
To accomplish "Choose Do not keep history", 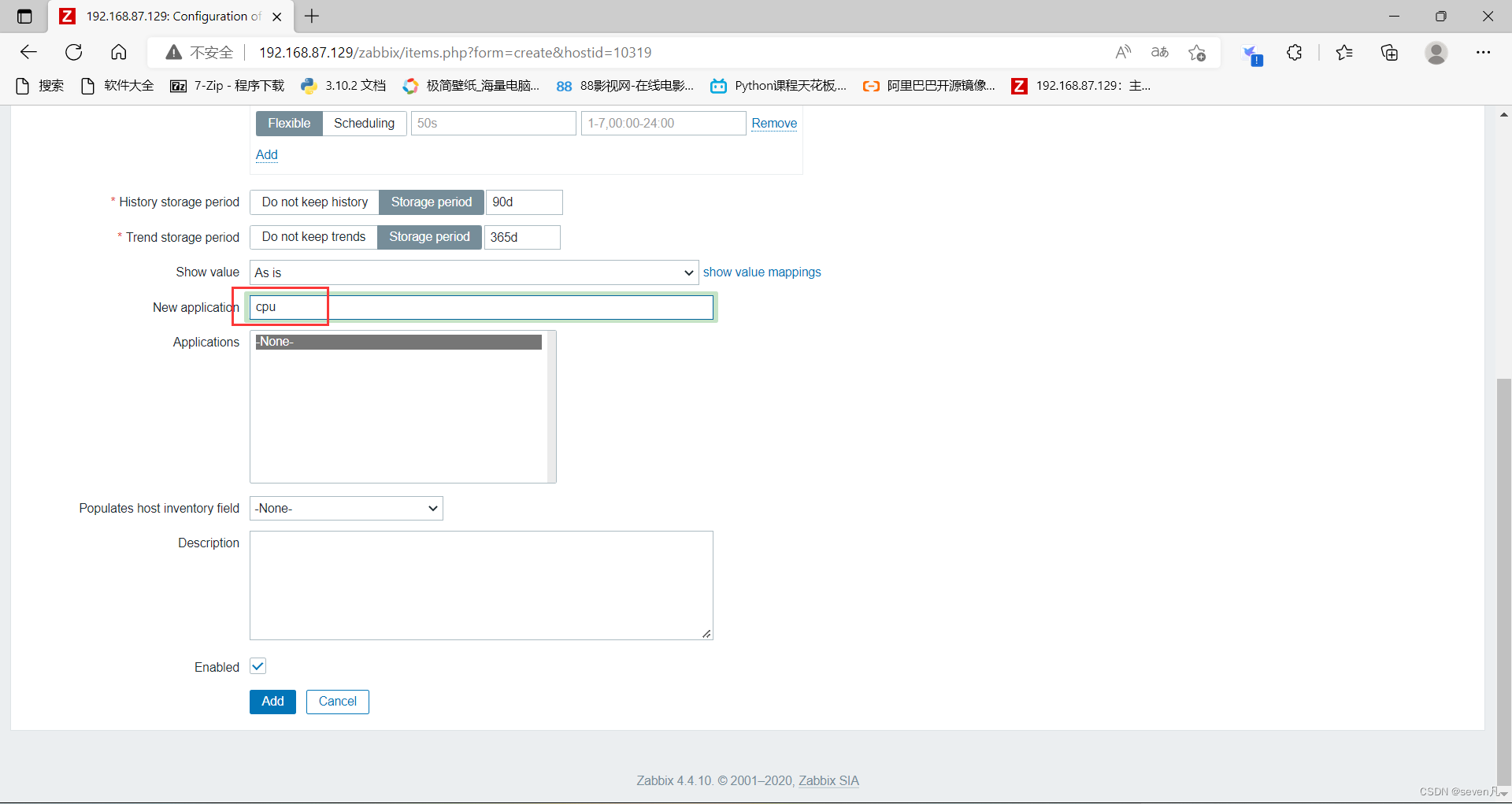I will [x=315, y=202].
